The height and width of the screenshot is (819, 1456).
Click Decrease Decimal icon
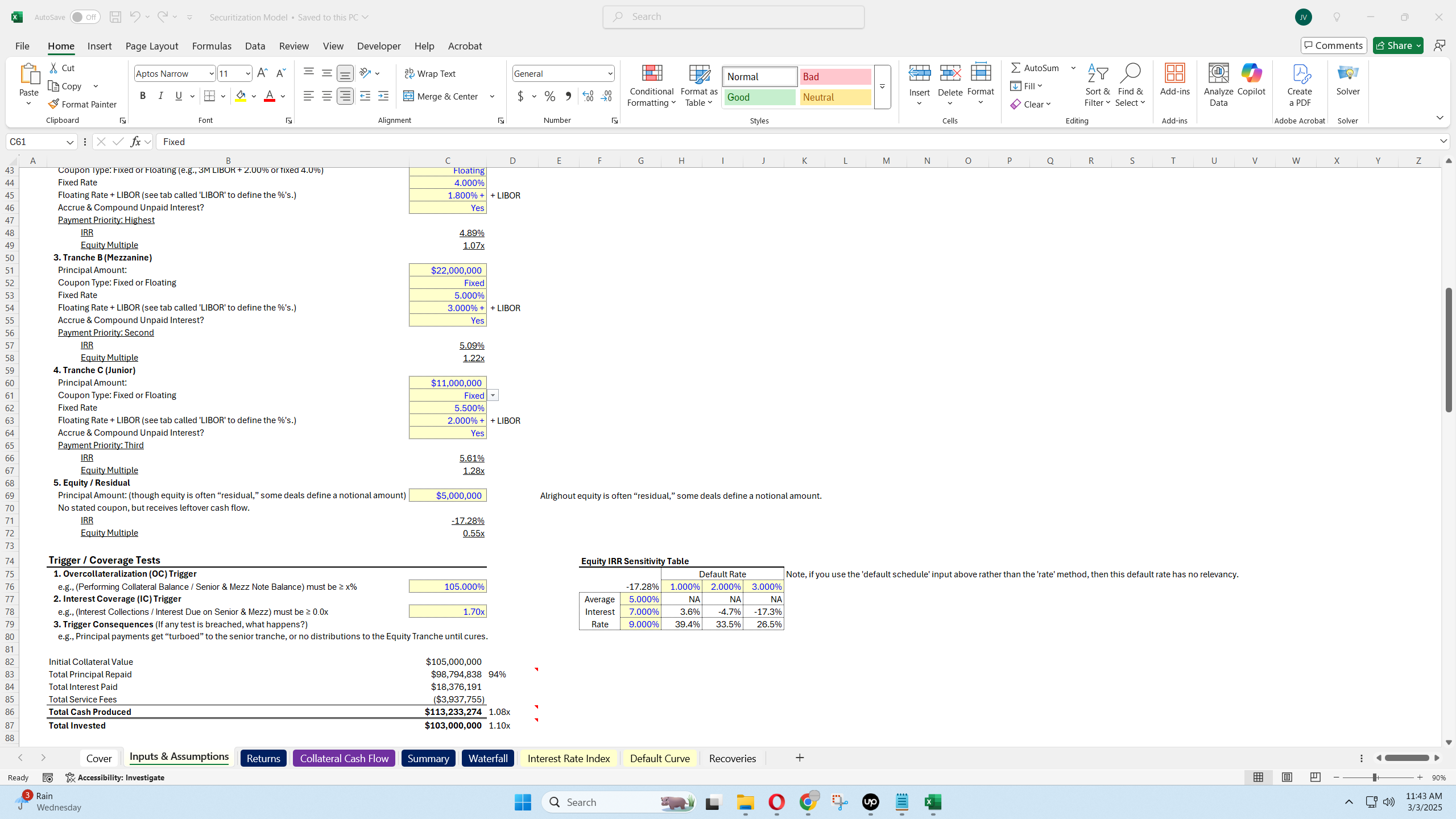[606, 96]
